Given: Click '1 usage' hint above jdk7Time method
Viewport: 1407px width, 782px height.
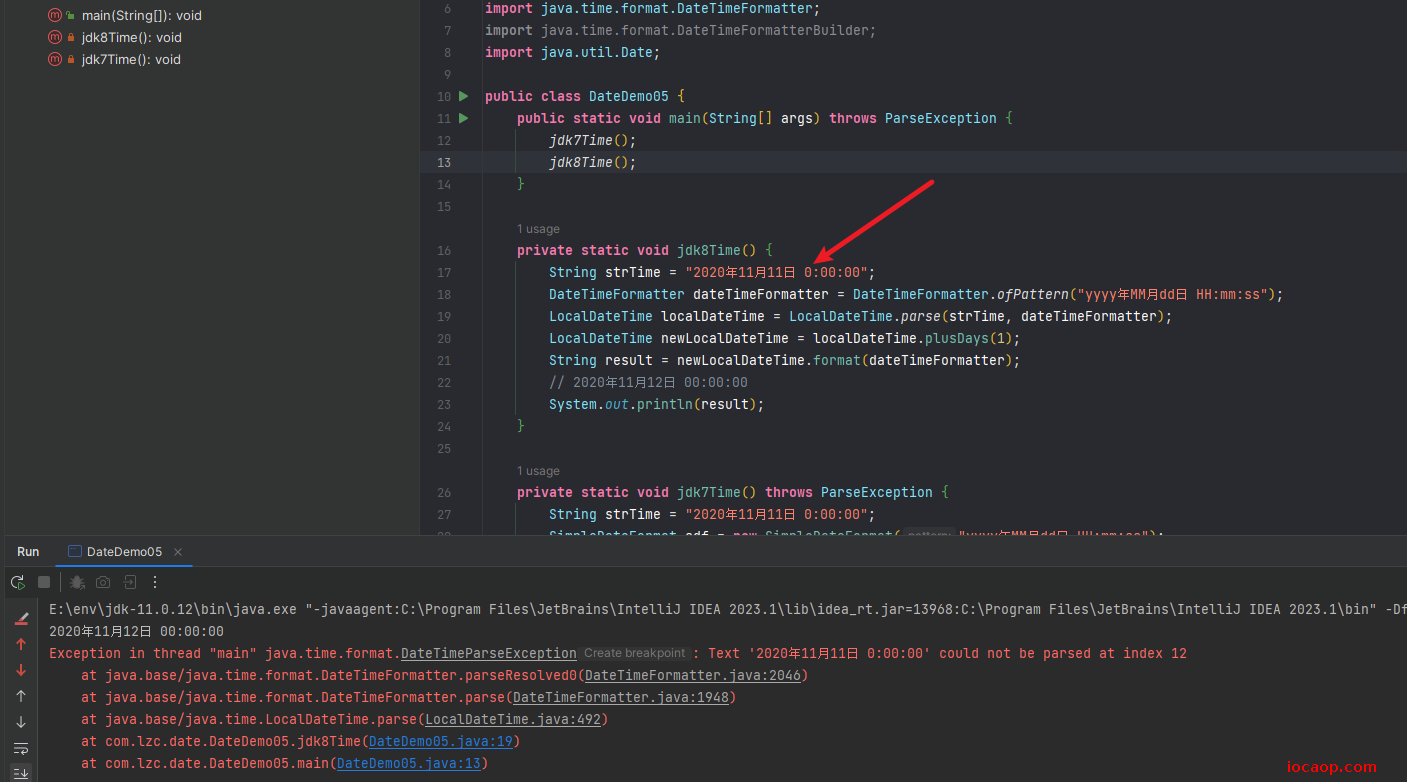Looking at the screenshot, I should tap(538, 471).
